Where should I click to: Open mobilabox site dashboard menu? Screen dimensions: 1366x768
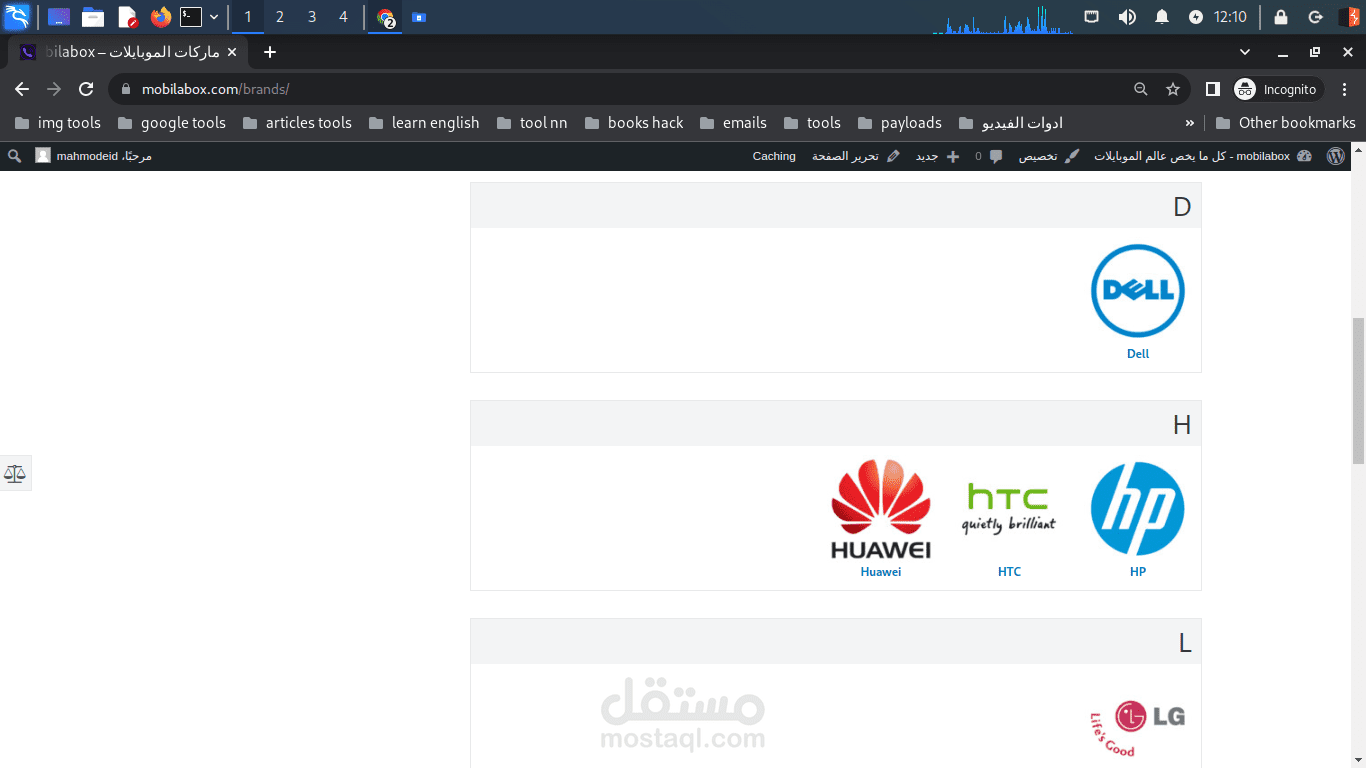1203,156
